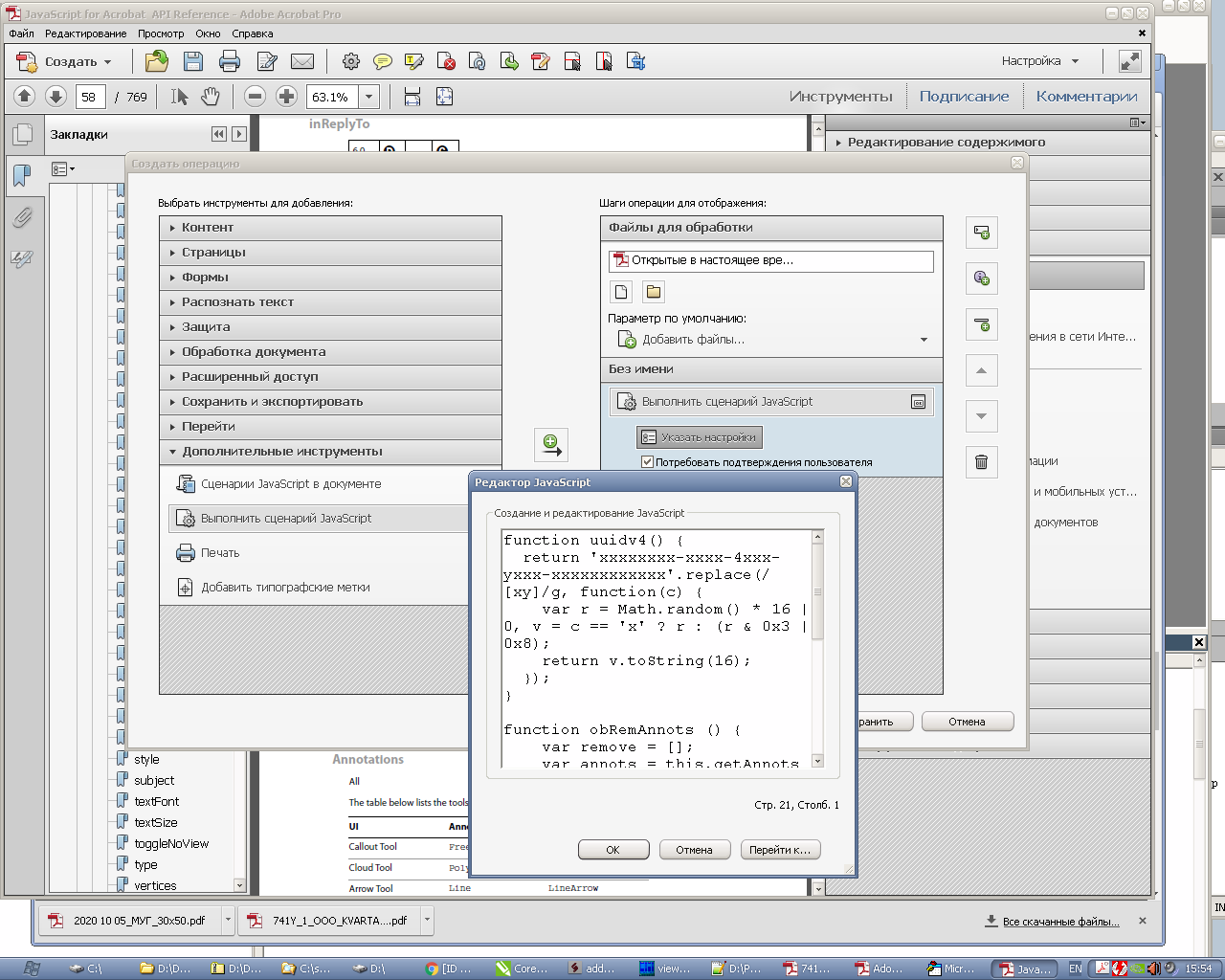Add a sticky note with the speech bubble icon
This screenshot has height=980, width=1225.
[383, 61]
